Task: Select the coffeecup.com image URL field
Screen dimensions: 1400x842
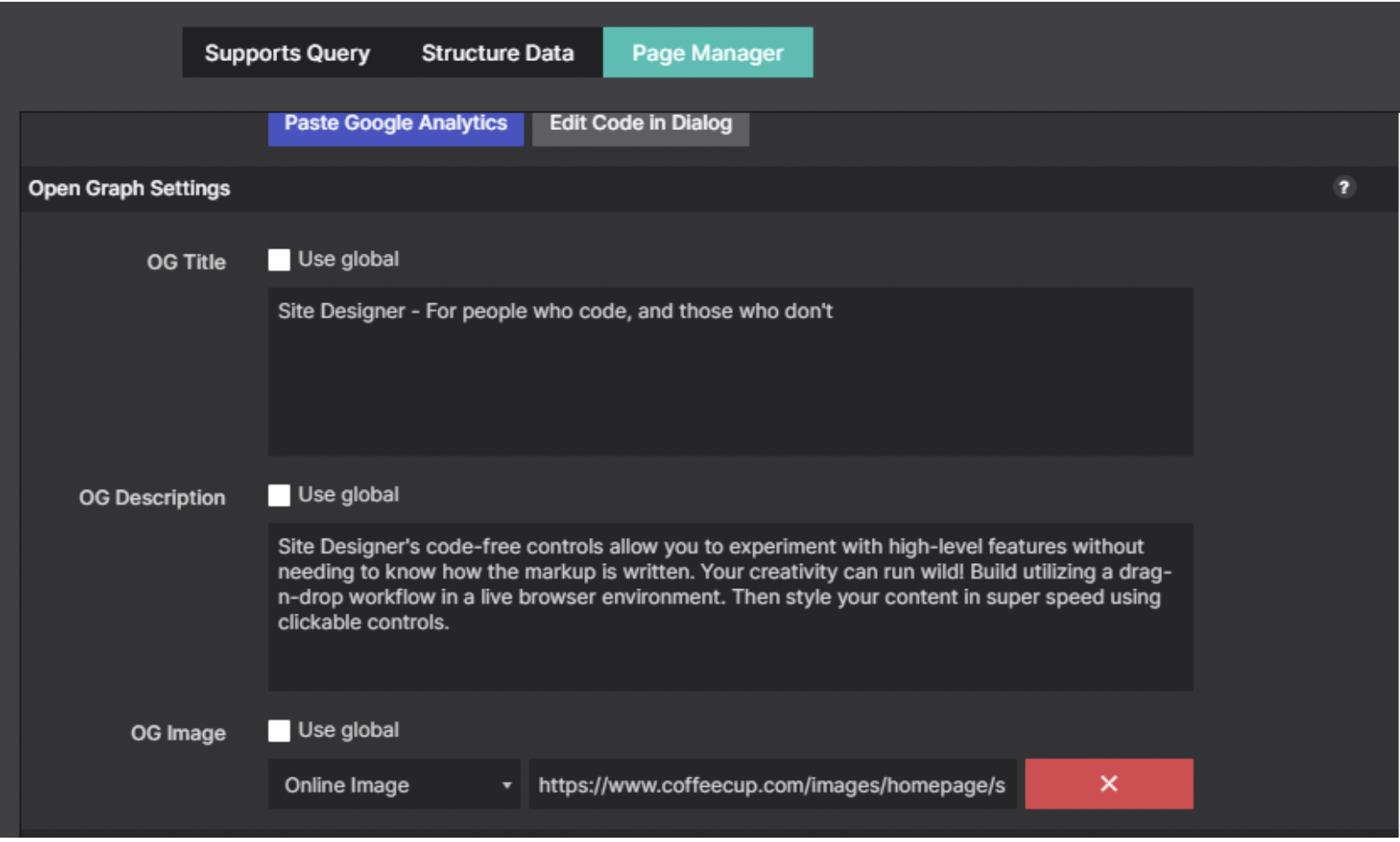Action: click(771, 784)
